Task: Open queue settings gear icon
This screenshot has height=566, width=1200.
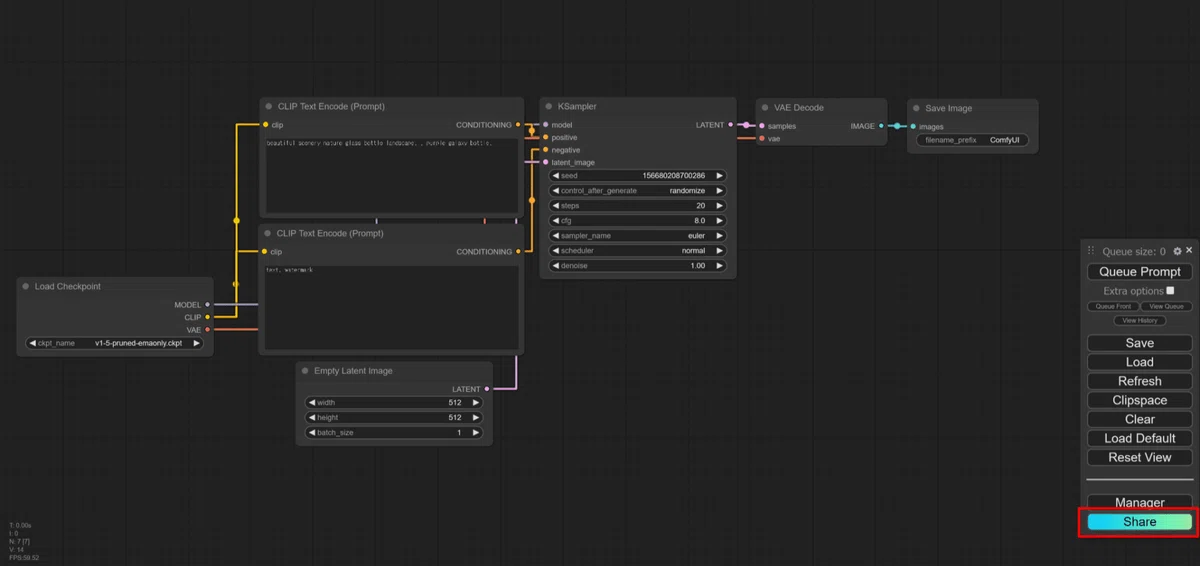Action: click(1177, 251)
